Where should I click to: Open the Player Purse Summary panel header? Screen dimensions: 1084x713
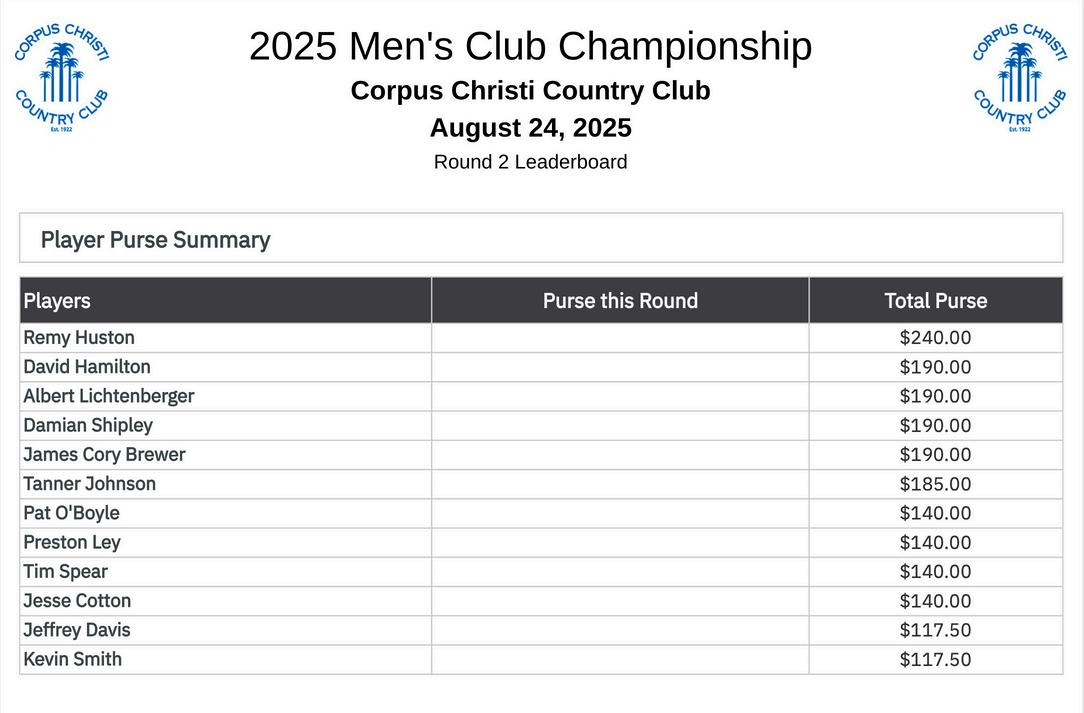541,239
